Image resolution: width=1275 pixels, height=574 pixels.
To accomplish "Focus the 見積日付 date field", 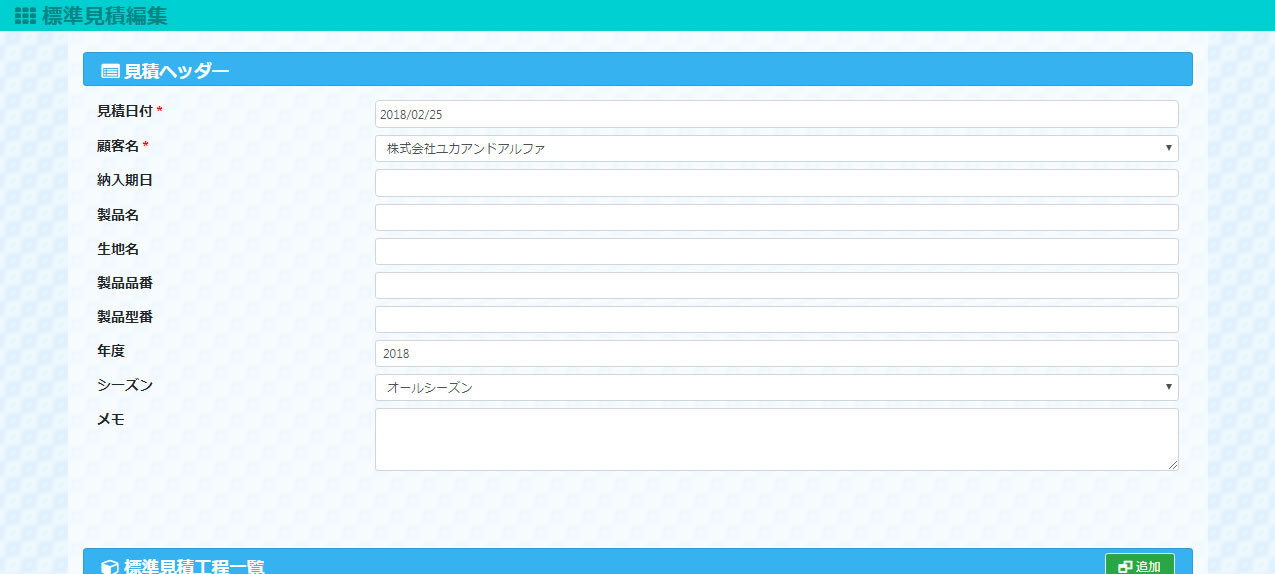I will click(776, 114).
